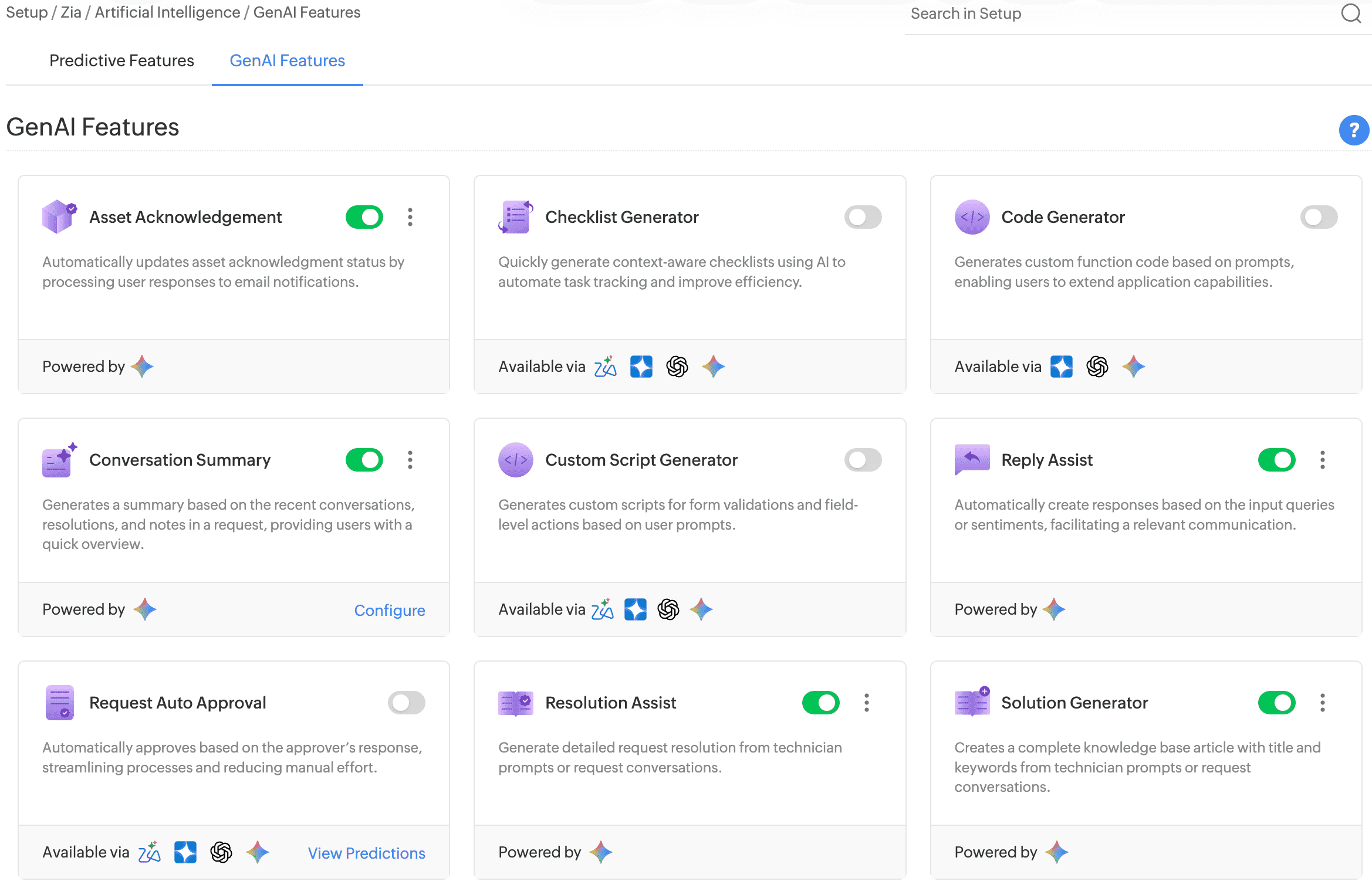Select the GenAI Features tab
Viewport: 1372px width, 888px height.
[287, 60]
